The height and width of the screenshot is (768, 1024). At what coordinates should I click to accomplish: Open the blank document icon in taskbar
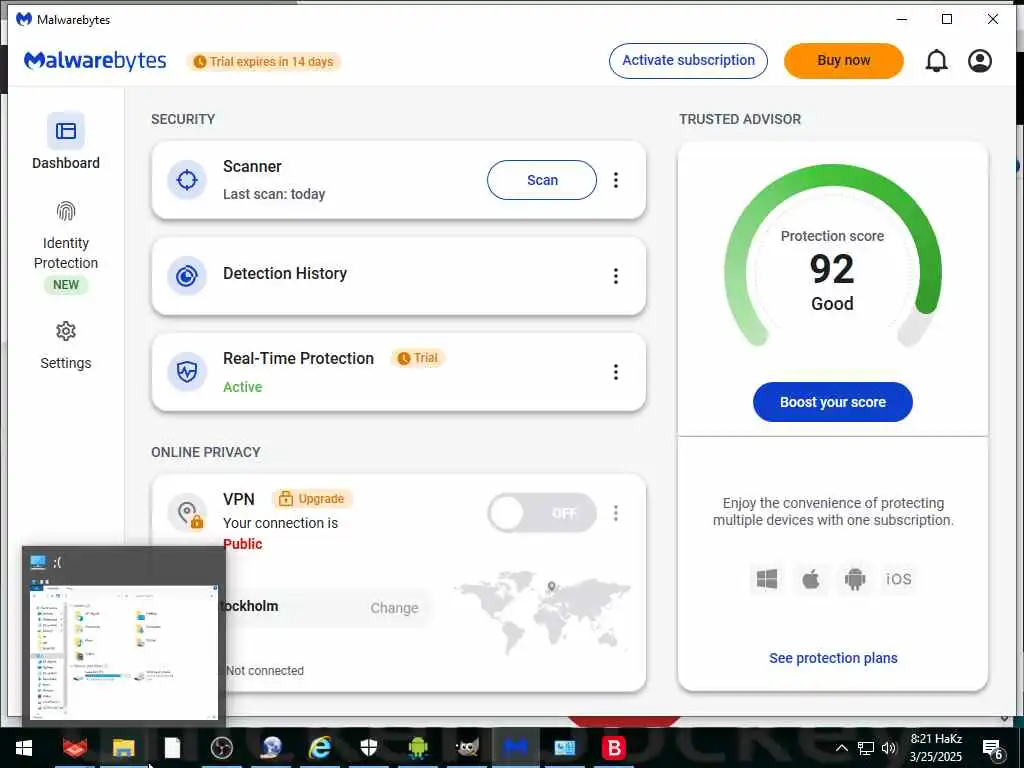[172, 748]
